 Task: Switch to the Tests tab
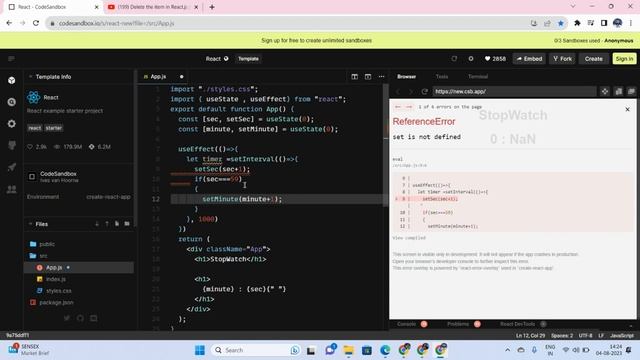coord(442,76)
